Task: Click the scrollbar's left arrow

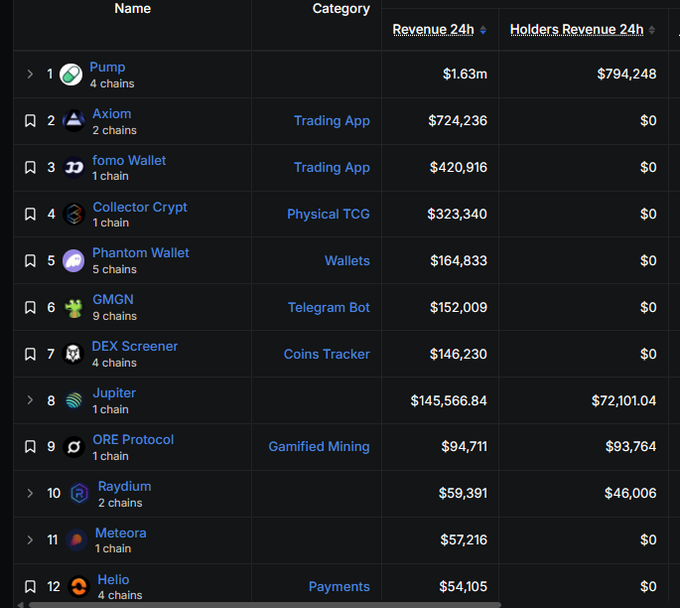Action: 20,605
